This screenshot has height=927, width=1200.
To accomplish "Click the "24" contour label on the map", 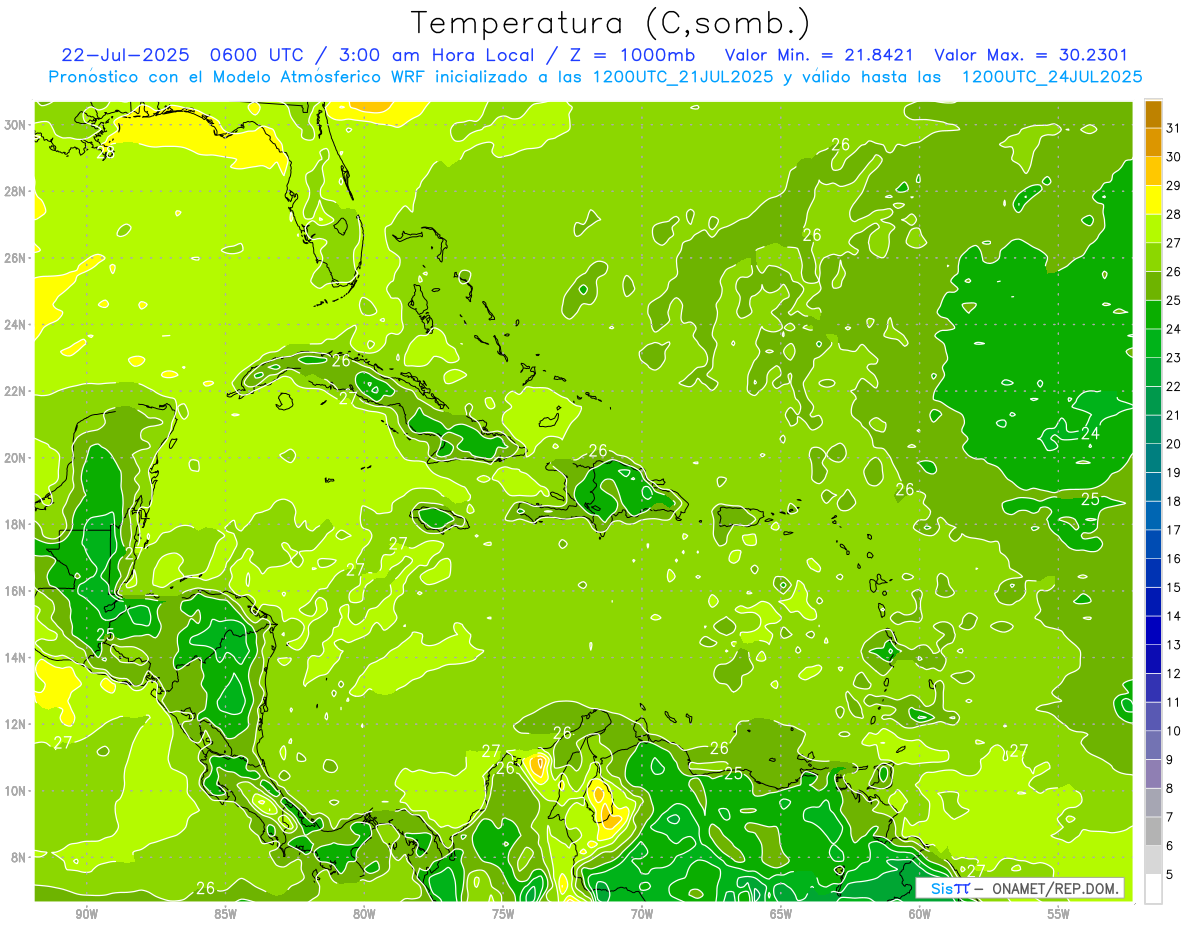I will [x=1090, y=433].
